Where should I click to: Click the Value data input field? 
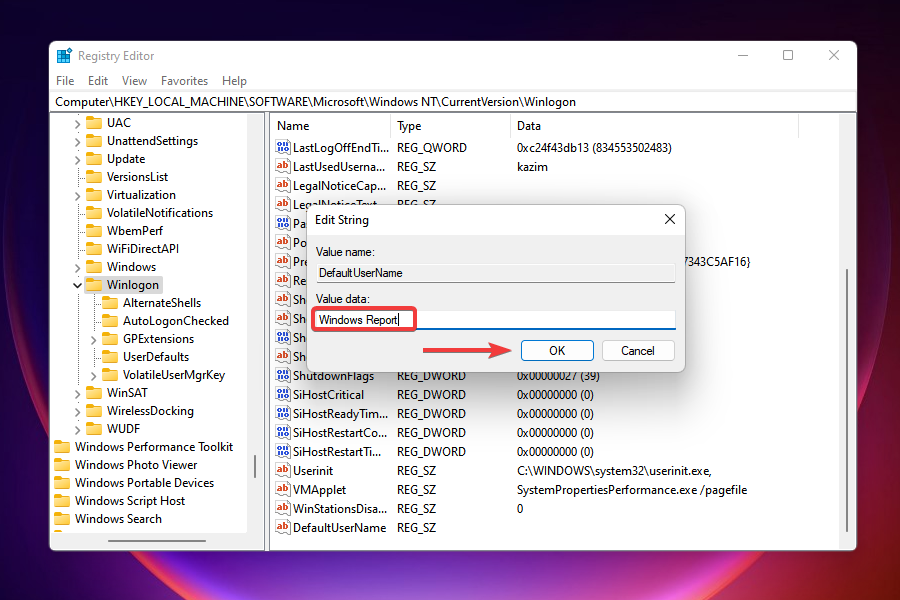point(495,320)
